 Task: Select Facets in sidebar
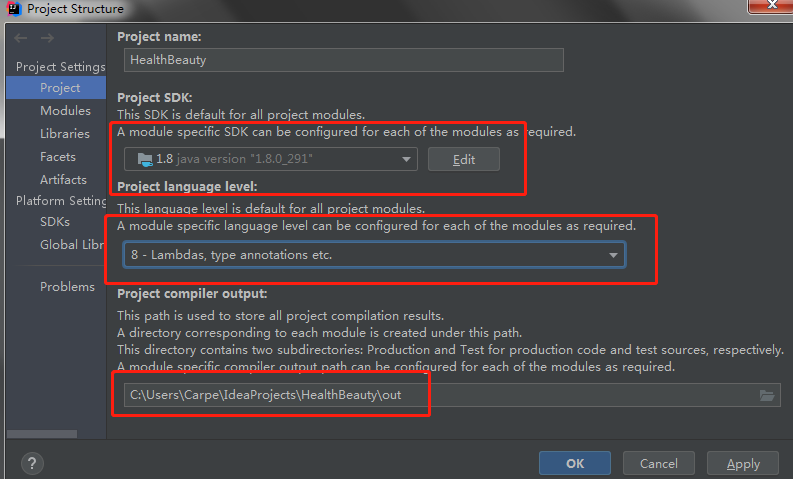click(x=58, y=157)
